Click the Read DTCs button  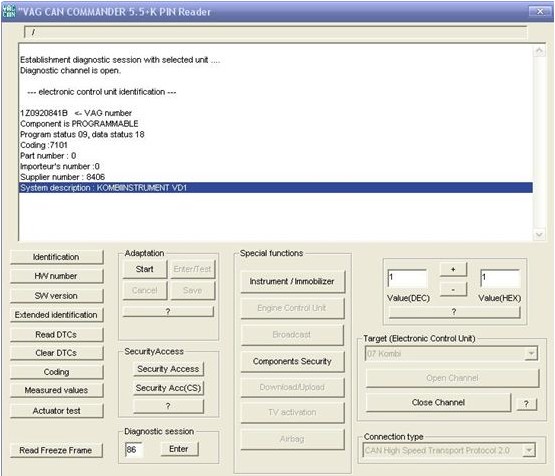56,334
